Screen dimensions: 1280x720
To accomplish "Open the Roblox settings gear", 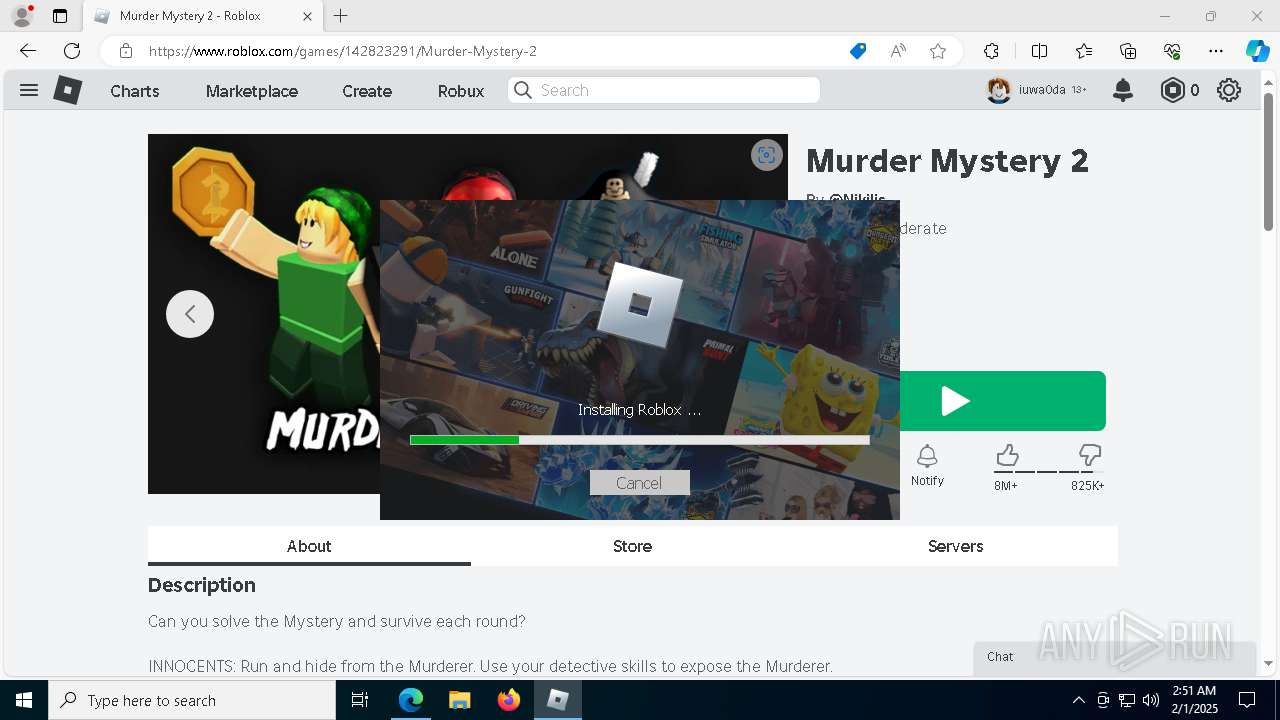I will [x=1229, y=90].
